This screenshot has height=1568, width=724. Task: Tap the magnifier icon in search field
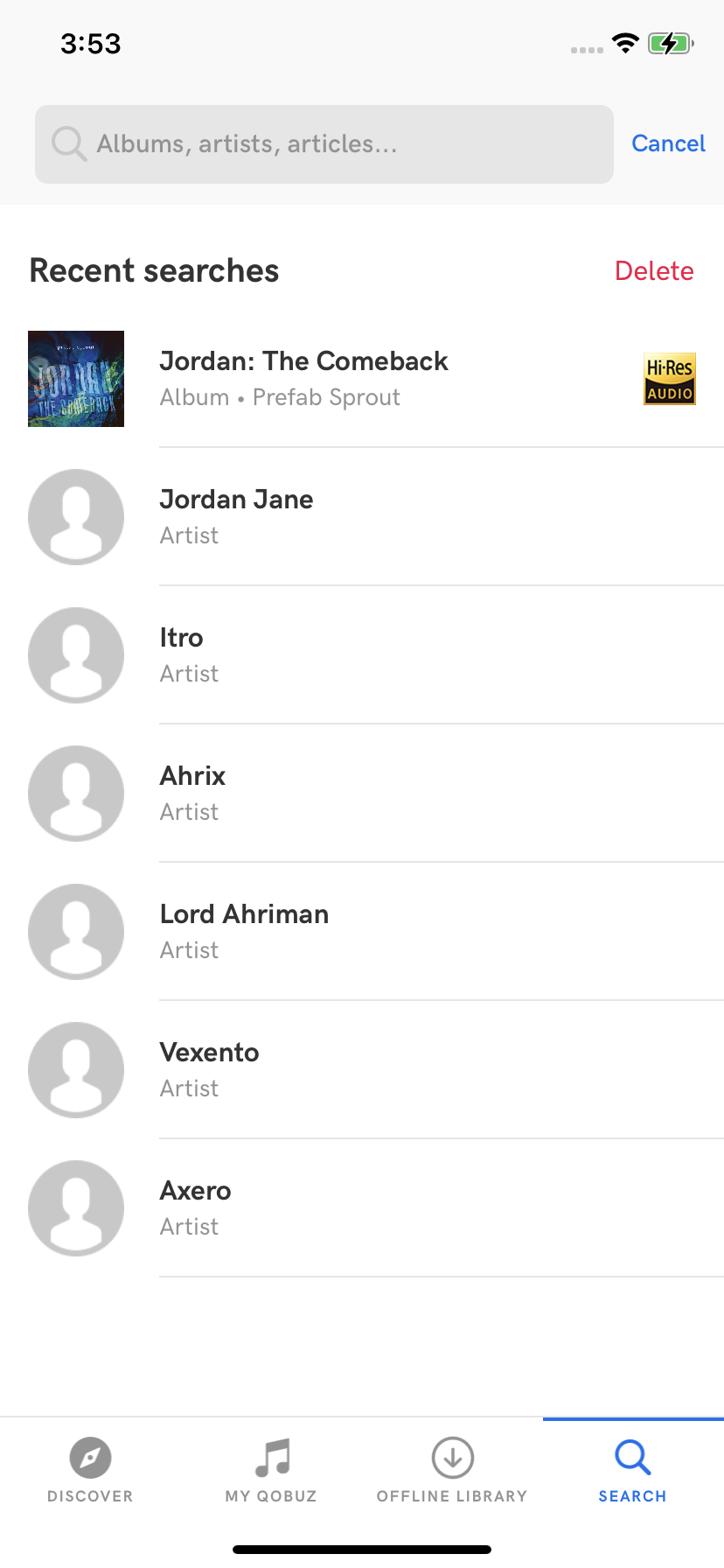(x=68, y=144)
